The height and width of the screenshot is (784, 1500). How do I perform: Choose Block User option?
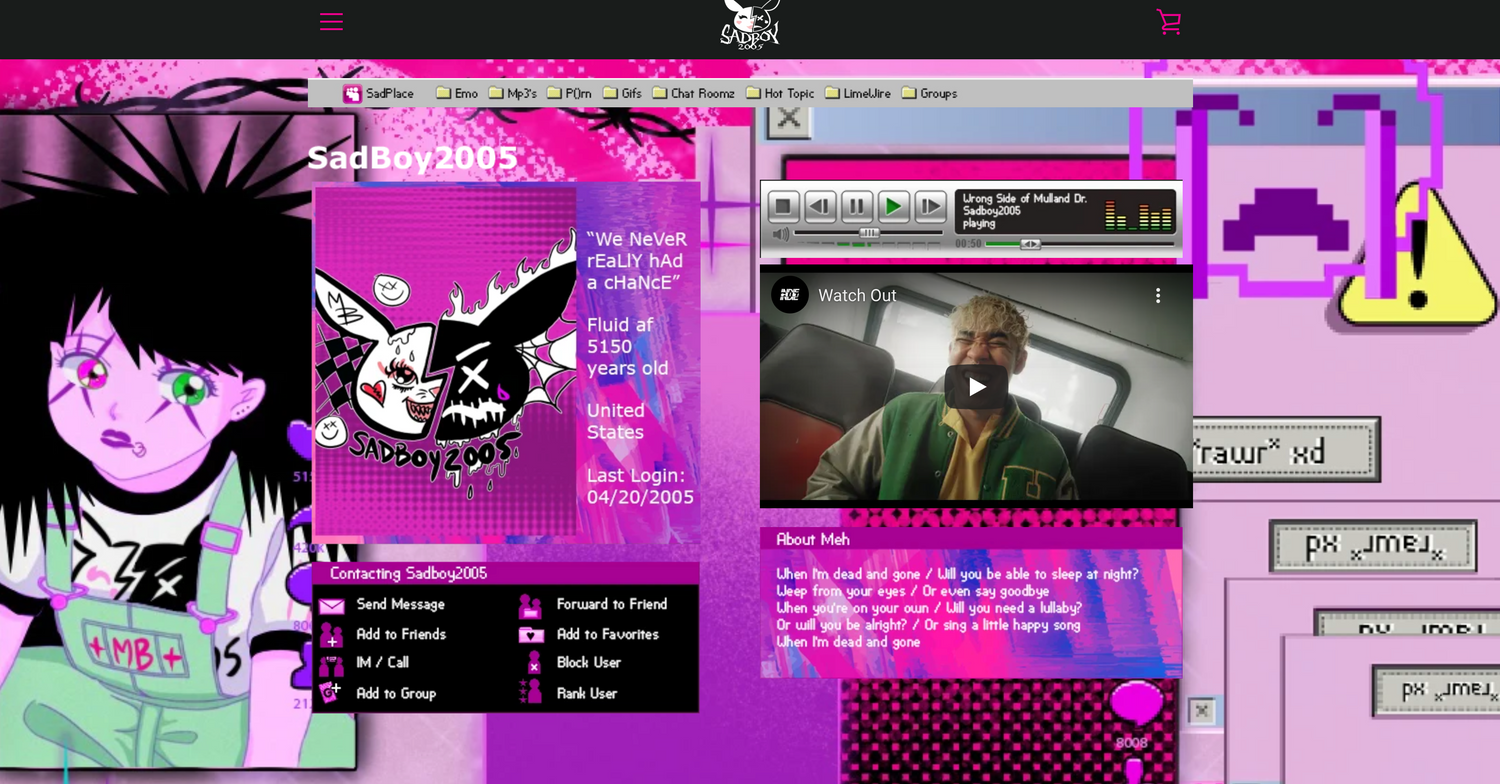588,662
